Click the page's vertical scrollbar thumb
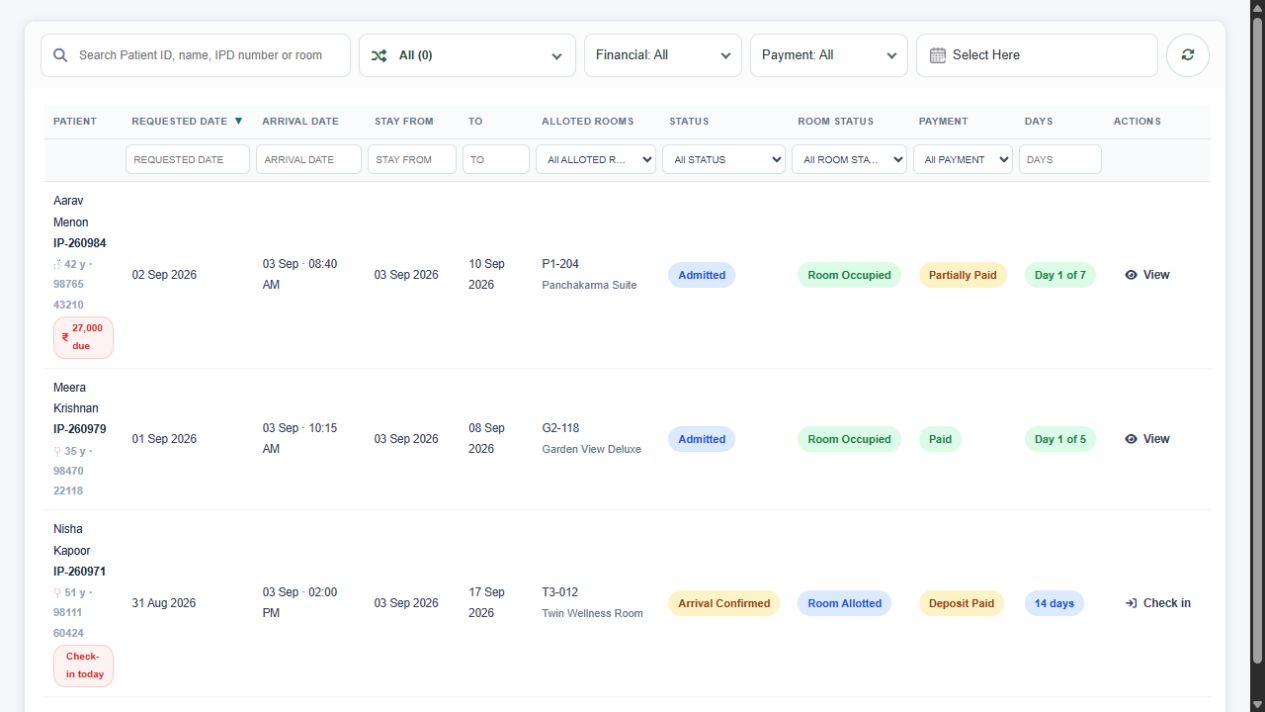 click(x=1257, y=340)
